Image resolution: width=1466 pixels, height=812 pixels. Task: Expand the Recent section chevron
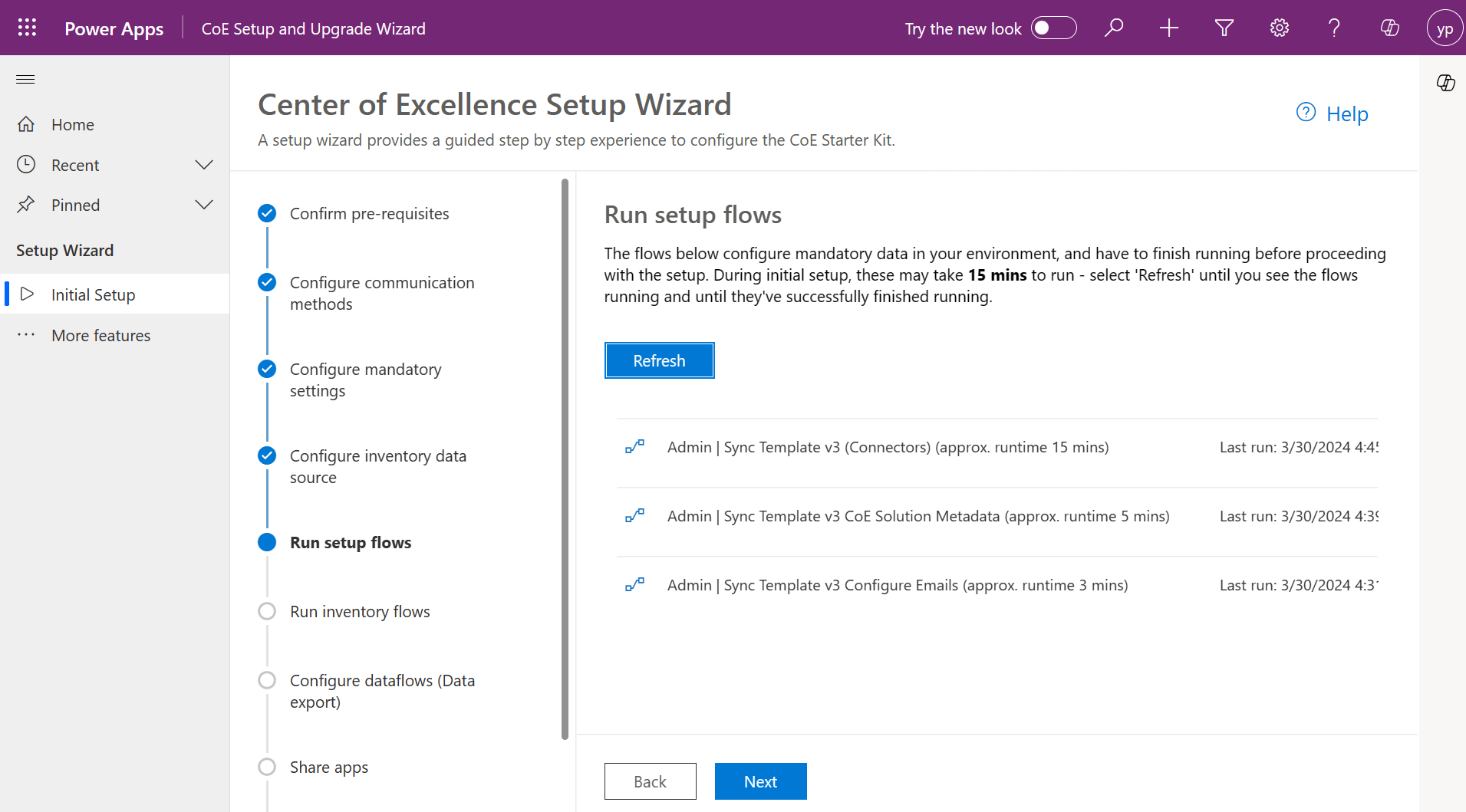click(x=204, y=165)
